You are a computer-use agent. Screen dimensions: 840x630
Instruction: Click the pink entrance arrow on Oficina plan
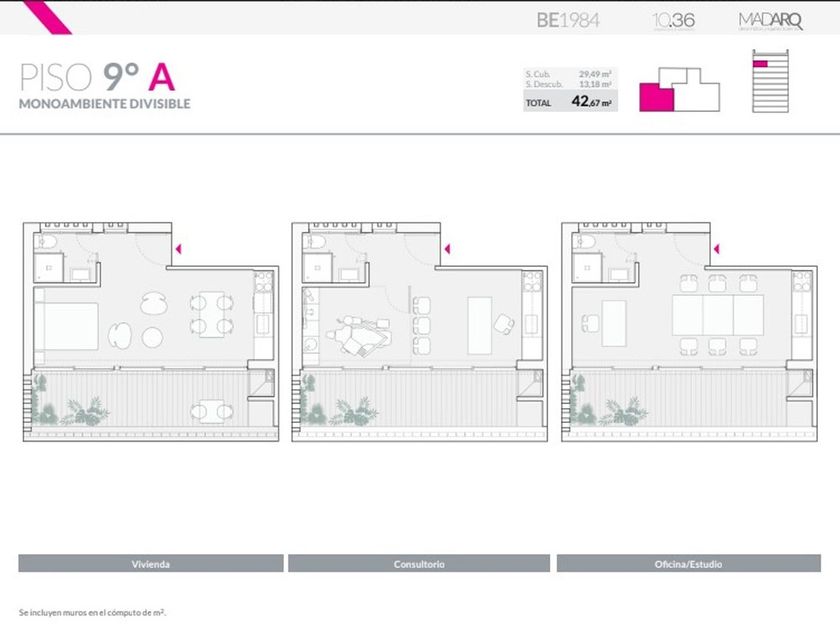717,249
